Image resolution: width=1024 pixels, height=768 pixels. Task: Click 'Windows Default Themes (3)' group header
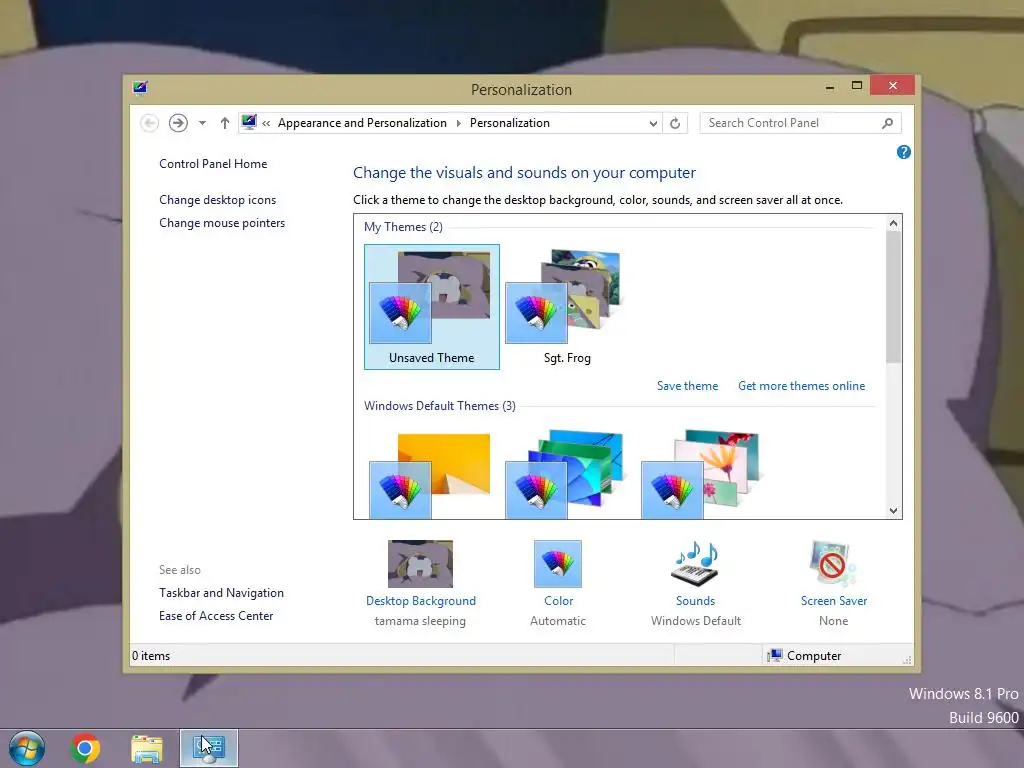440,406
